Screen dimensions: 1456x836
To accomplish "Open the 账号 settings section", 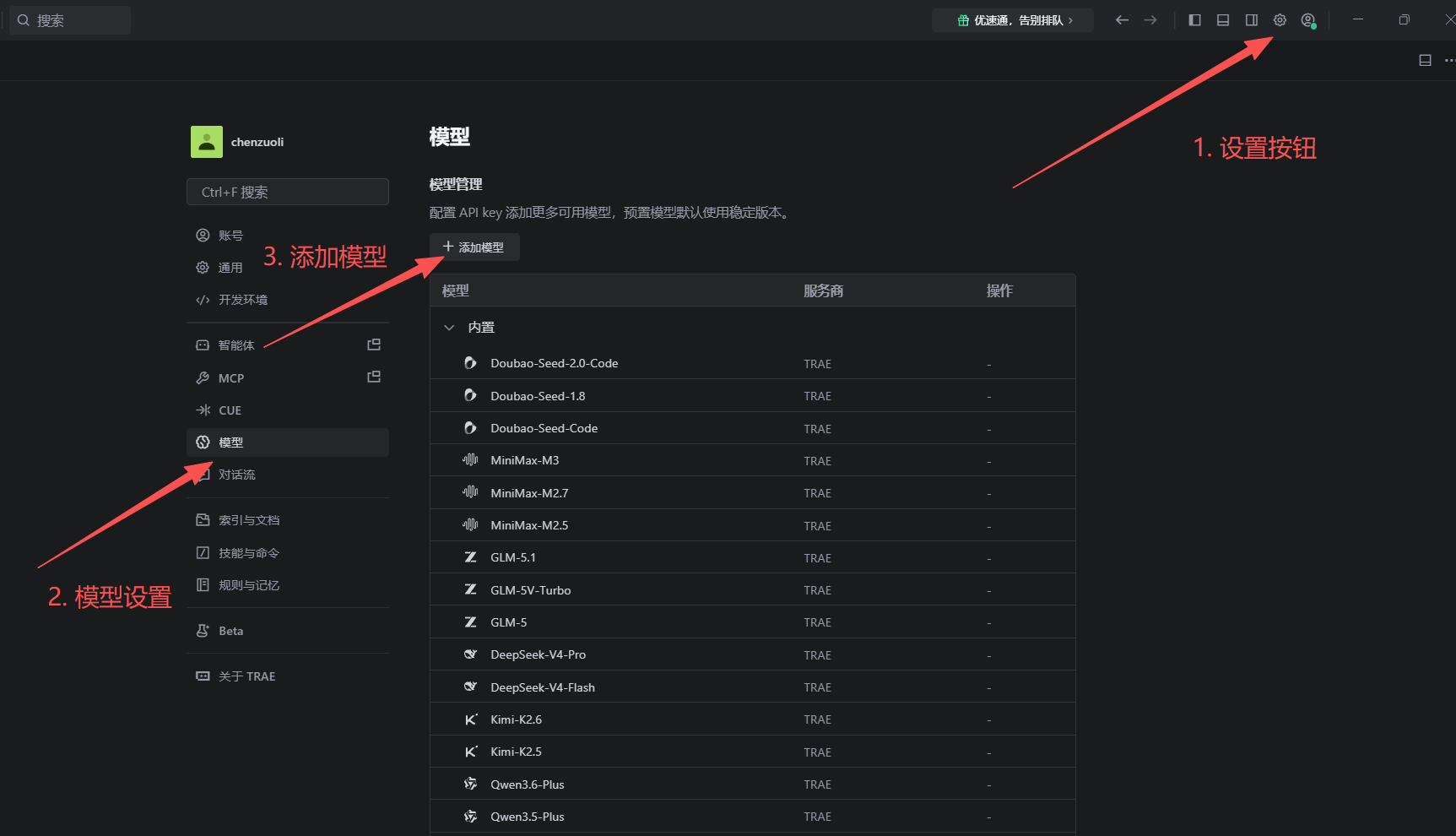I will pyautogui.click(x=288, y=236).
